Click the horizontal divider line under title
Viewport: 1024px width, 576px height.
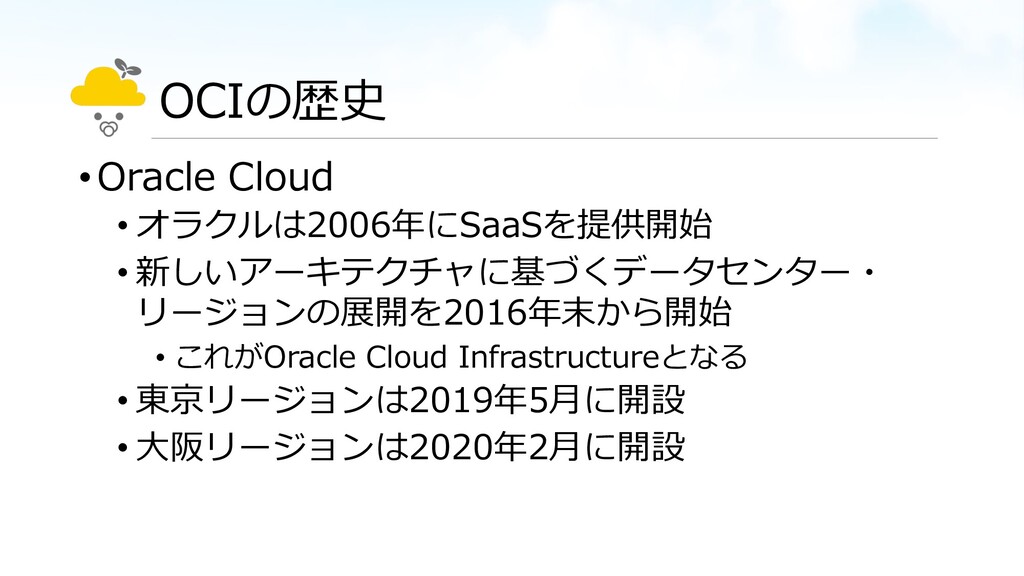tap(545, 138)
